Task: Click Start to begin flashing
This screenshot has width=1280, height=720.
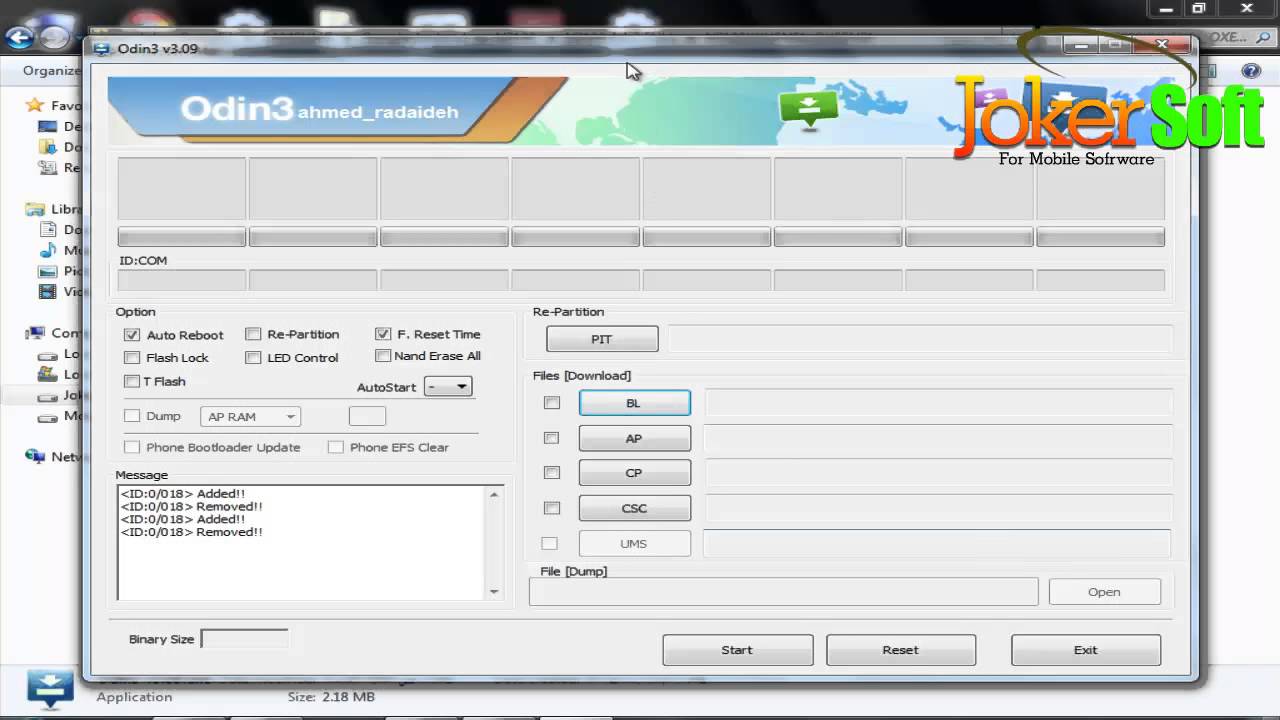Action: coord(737,650)
